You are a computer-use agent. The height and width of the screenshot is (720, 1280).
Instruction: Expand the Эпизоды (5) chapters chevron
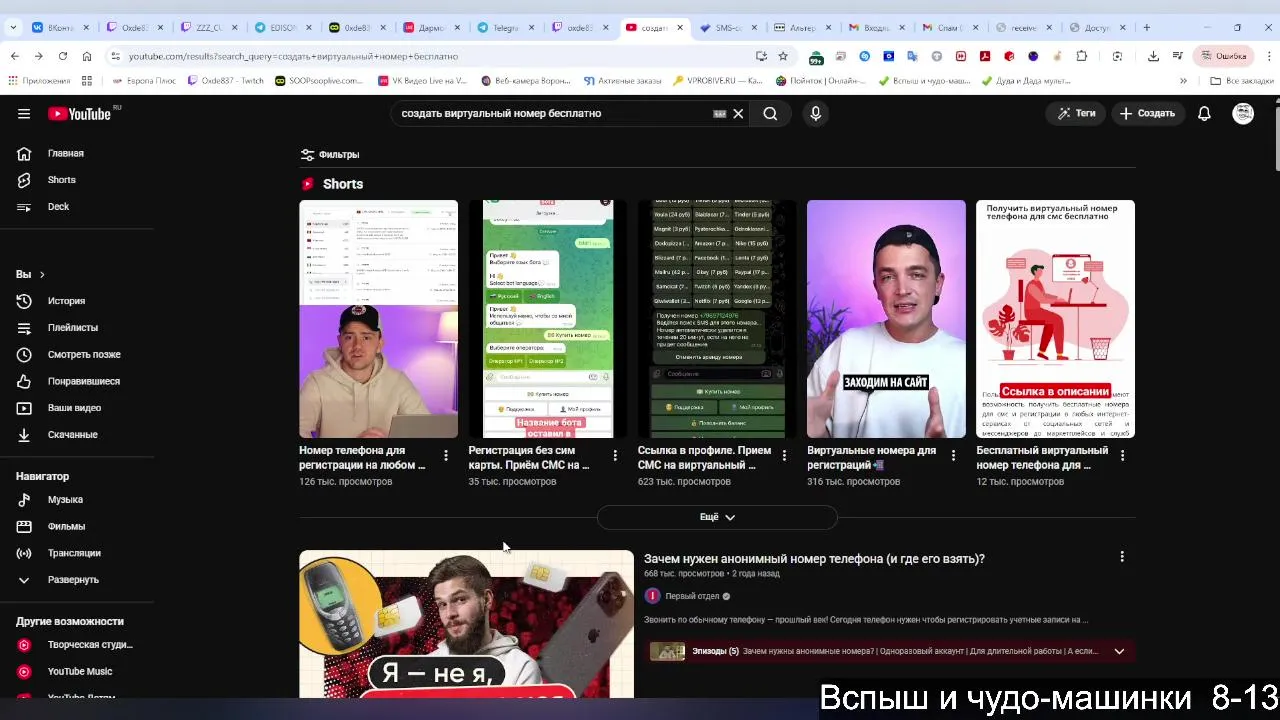(x=1119, y=651)
